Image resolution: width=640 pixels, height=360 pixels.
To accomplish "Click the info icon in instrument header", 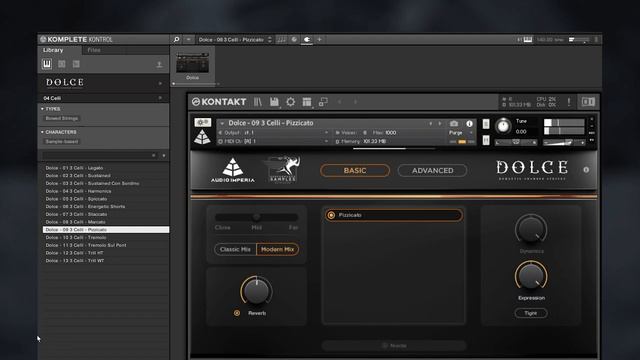I will pyautogui.click(x=469, y=123).
